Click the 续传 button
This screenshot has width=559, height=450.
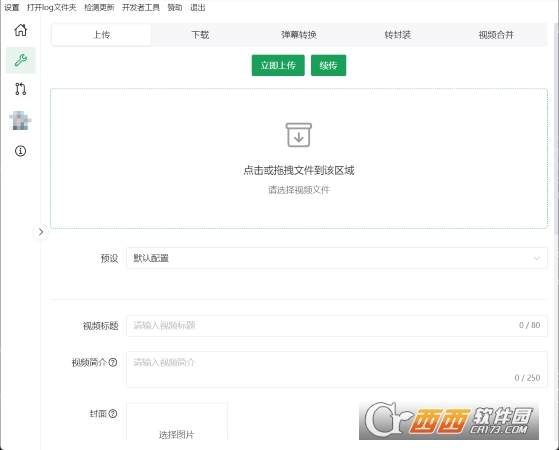(x=328, y=65)
